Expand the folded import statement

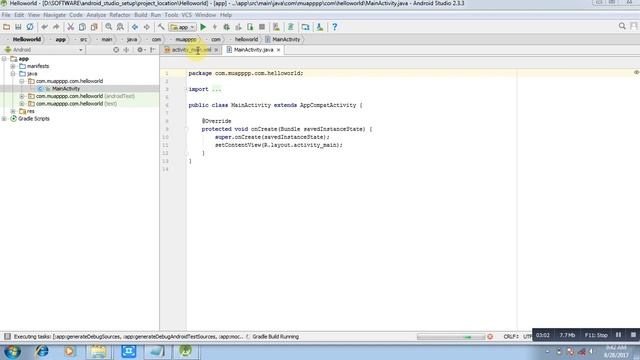(216, 89)
